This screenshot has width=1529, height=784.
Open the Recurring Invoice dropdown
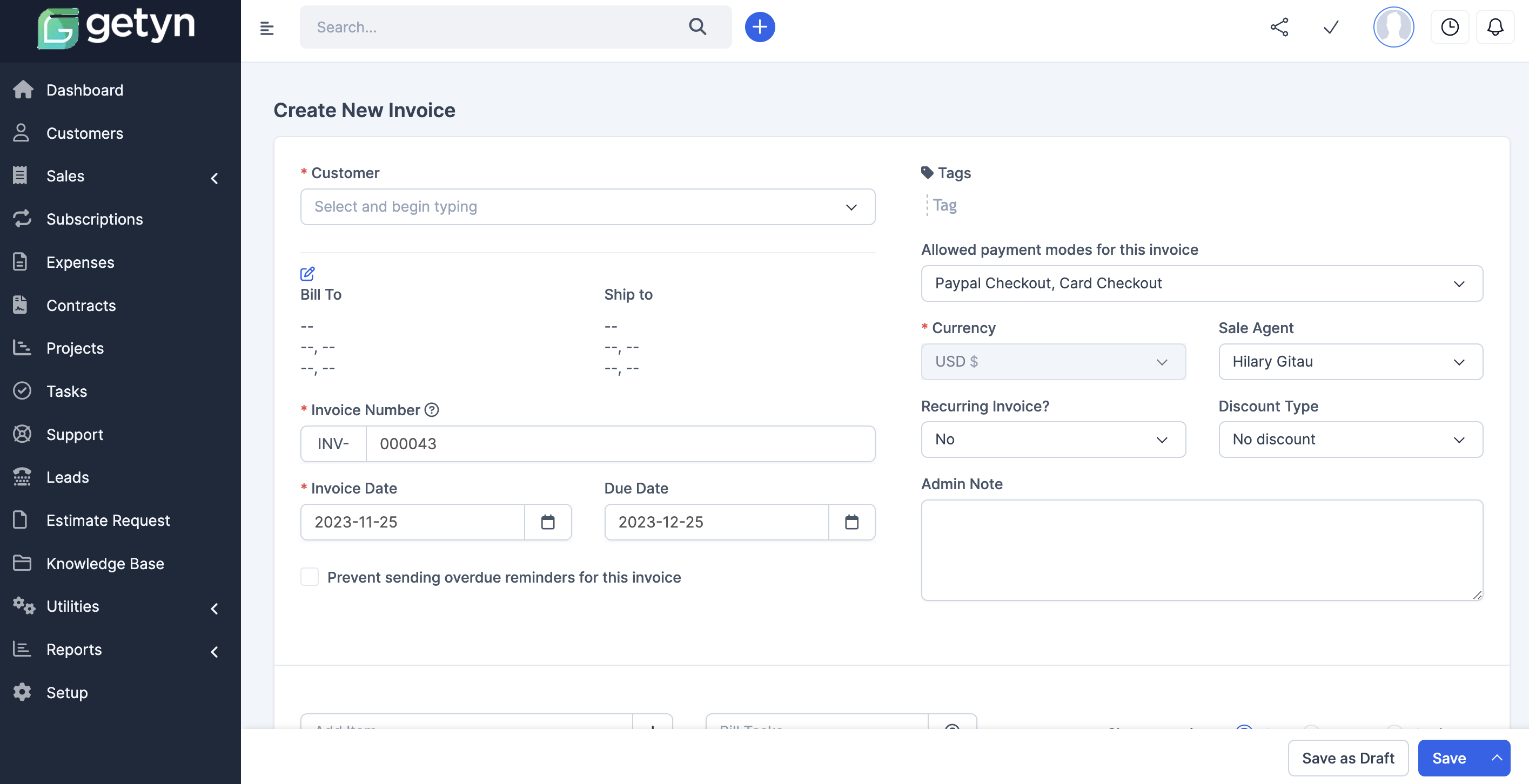click(1052, 440)
